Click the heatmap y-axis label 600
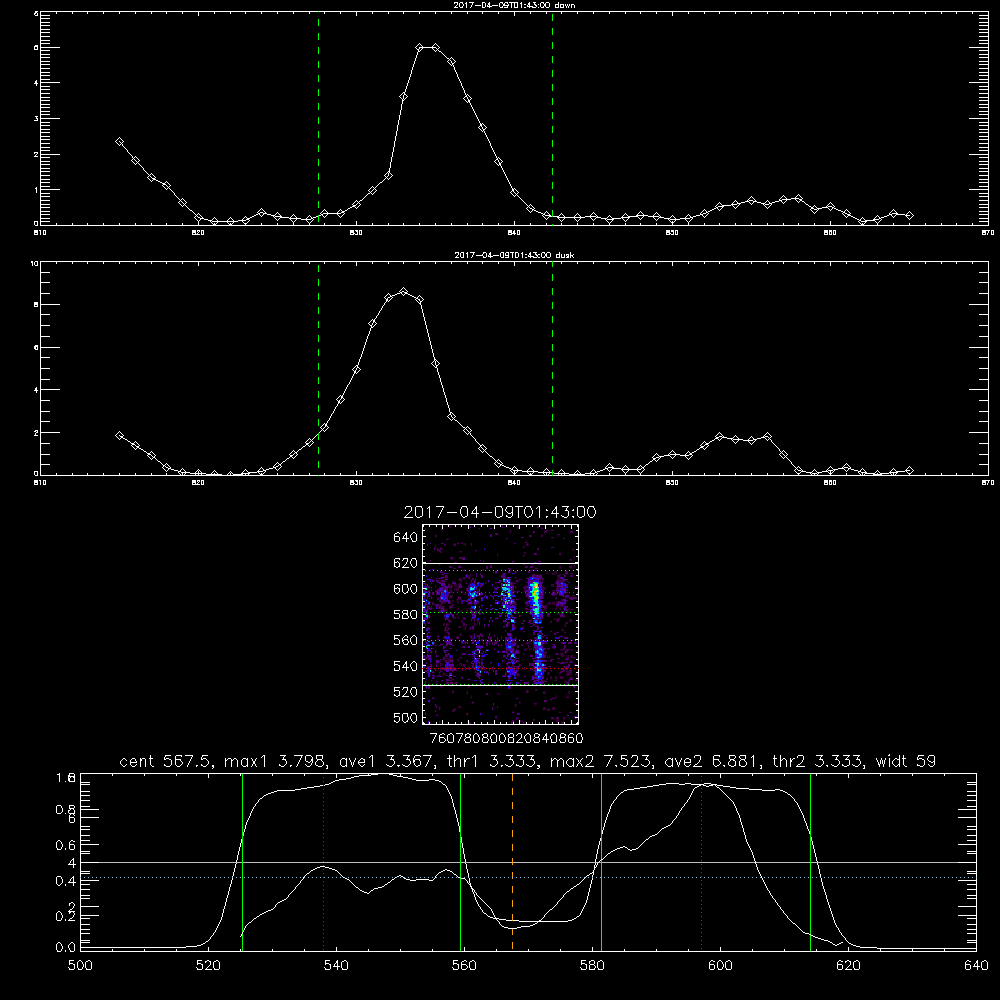 tap(406, 589)
